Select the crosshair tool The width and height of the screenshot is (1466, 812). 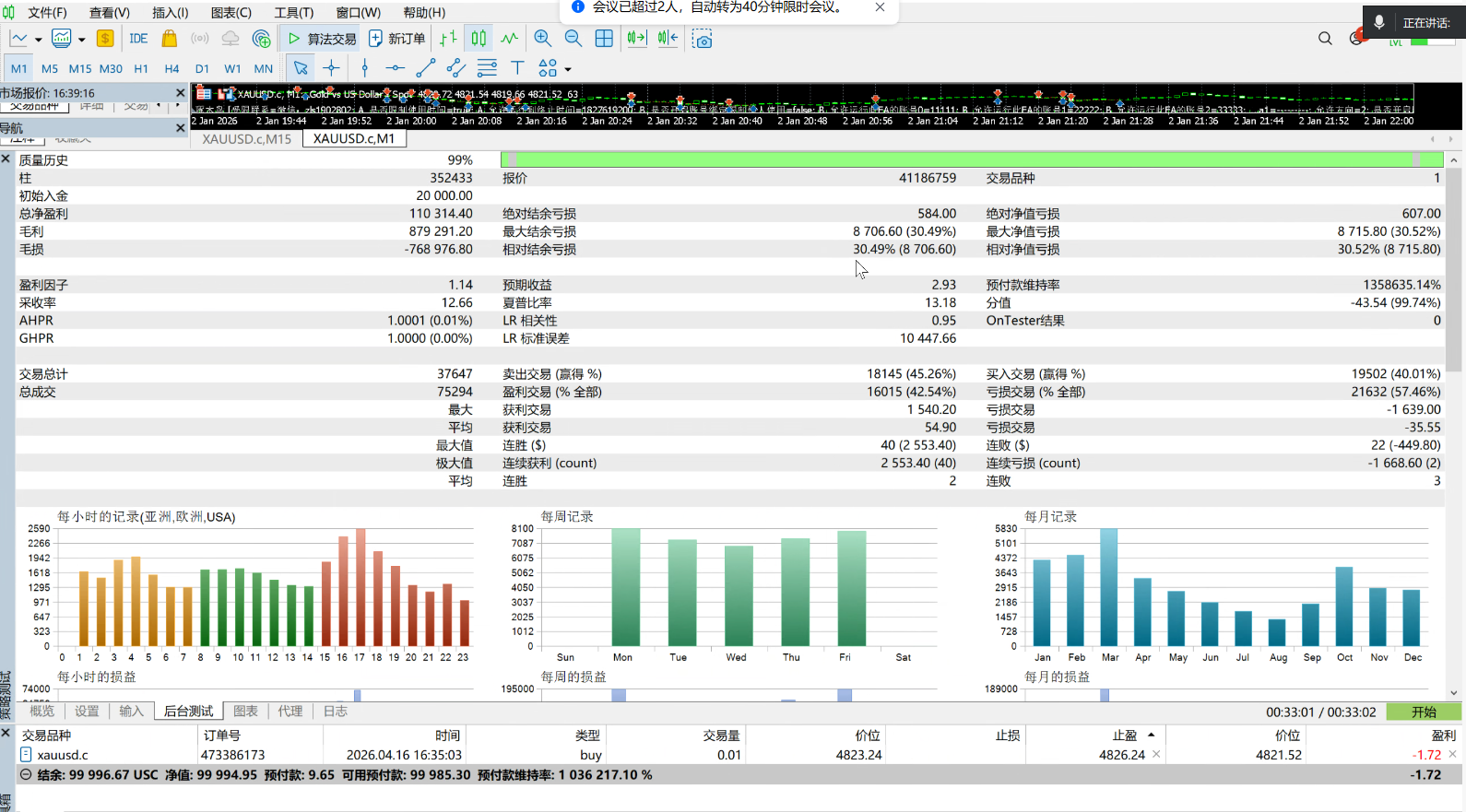(x=332, y=68)
